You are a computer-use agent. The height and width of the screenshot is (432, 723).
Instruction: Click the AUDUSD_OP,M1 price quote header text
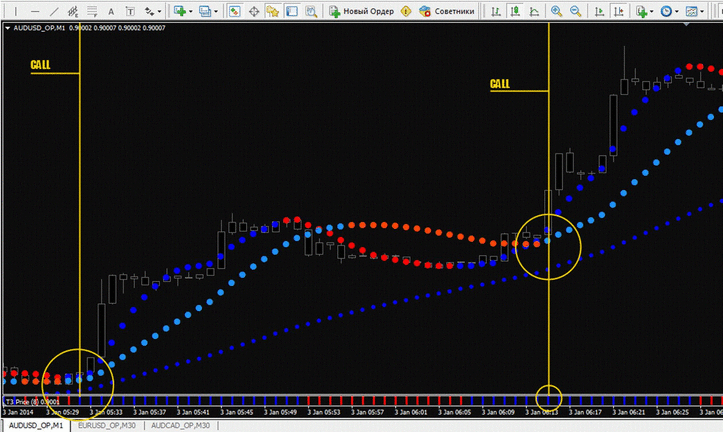point(89,28)
